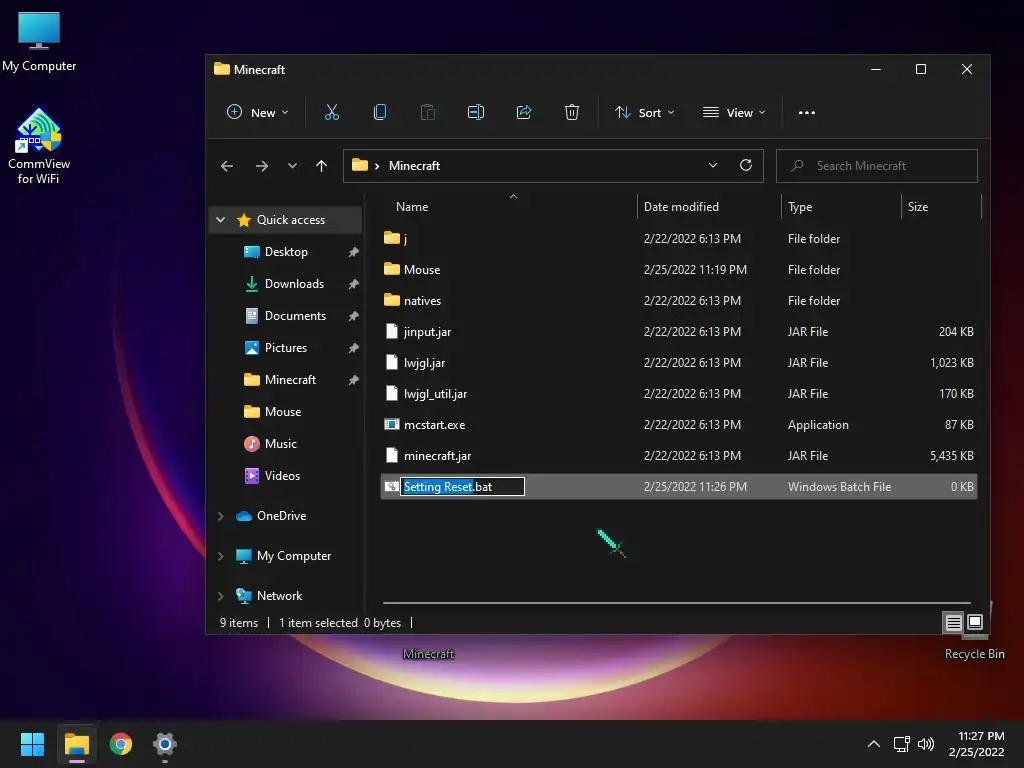1024x768 pixels.
Task: Open Downloads in Quick access
Action: coord(294,284)
